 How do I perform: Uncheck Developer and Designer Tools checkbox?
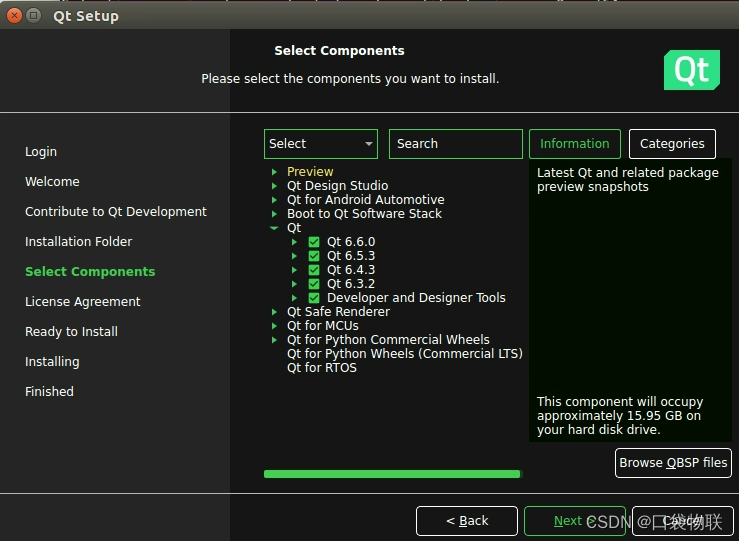[314, 298]
